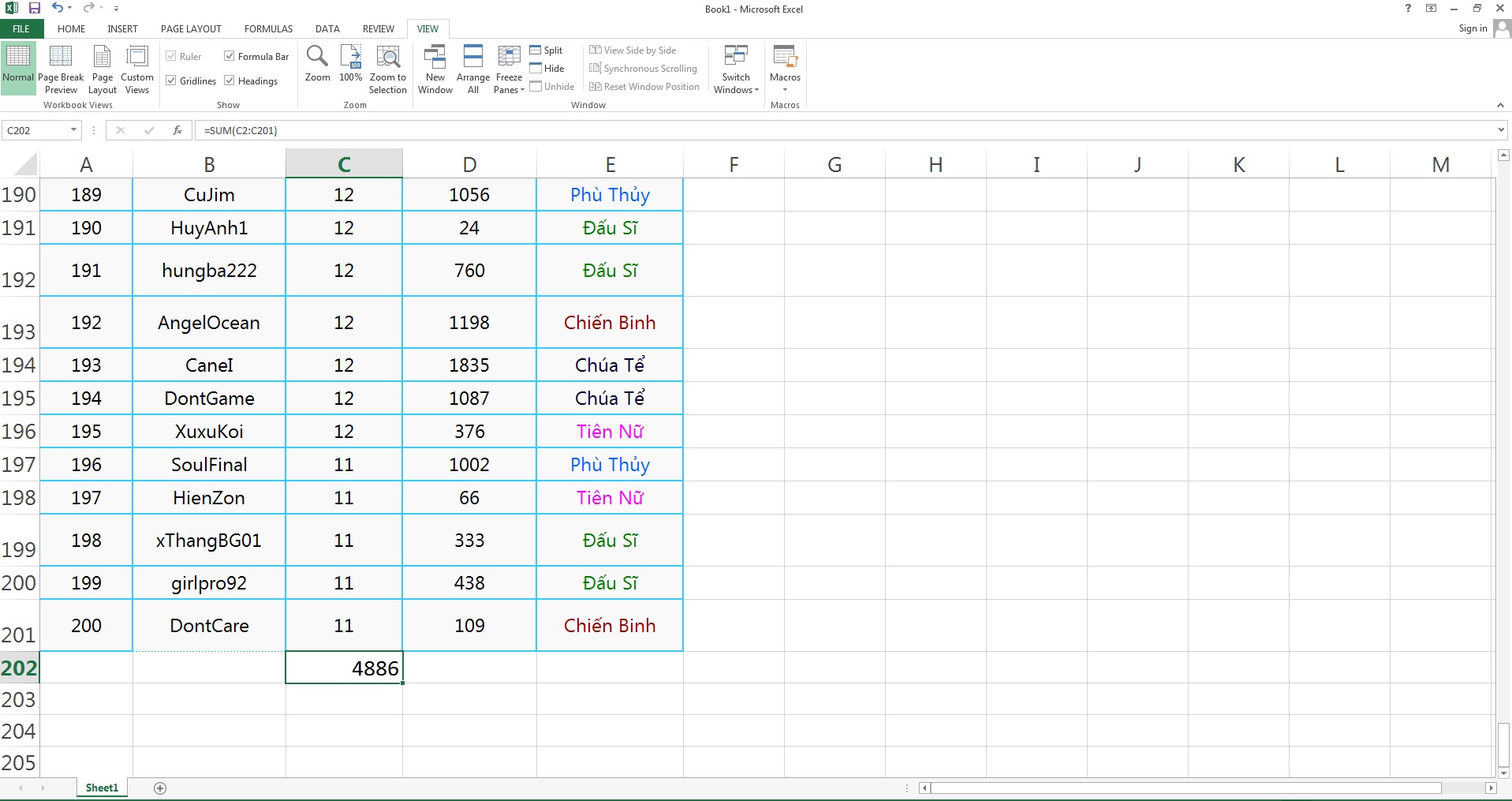Open the PAGE LAYOUT tab

click(191, 29)
